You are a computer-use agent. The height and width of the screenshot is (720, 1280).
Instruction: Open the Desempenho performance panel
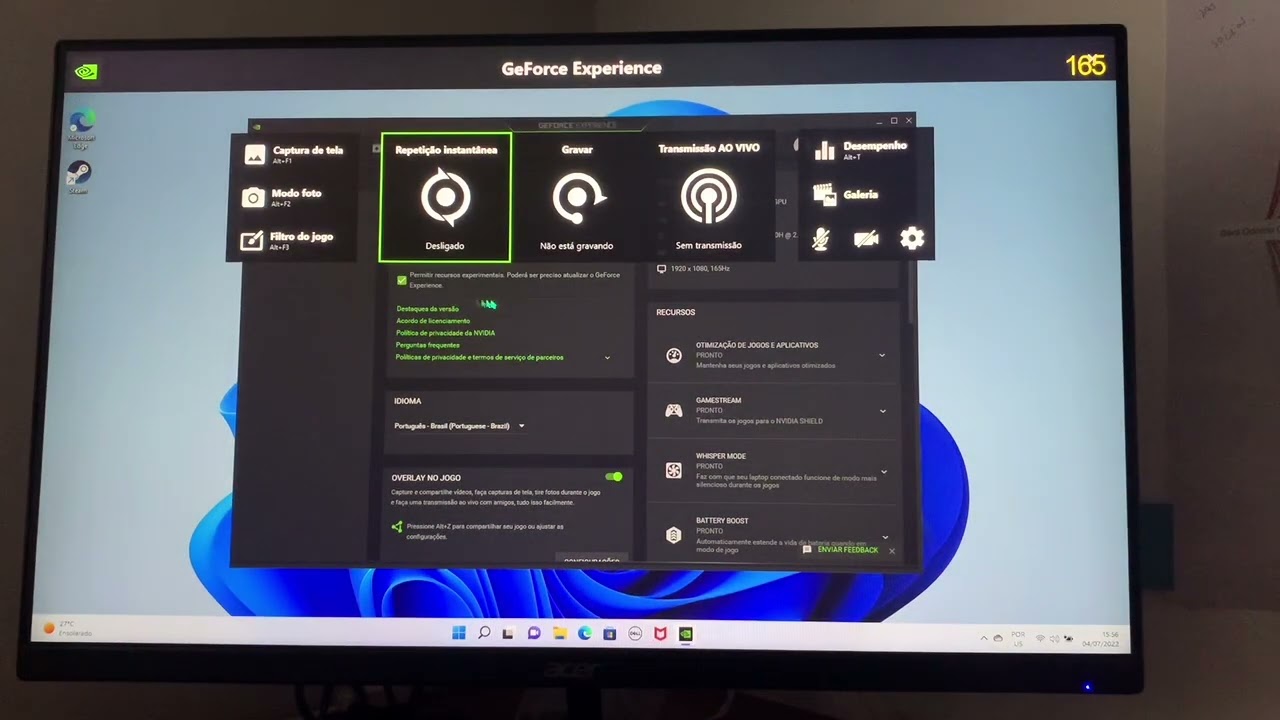(860, 150)
